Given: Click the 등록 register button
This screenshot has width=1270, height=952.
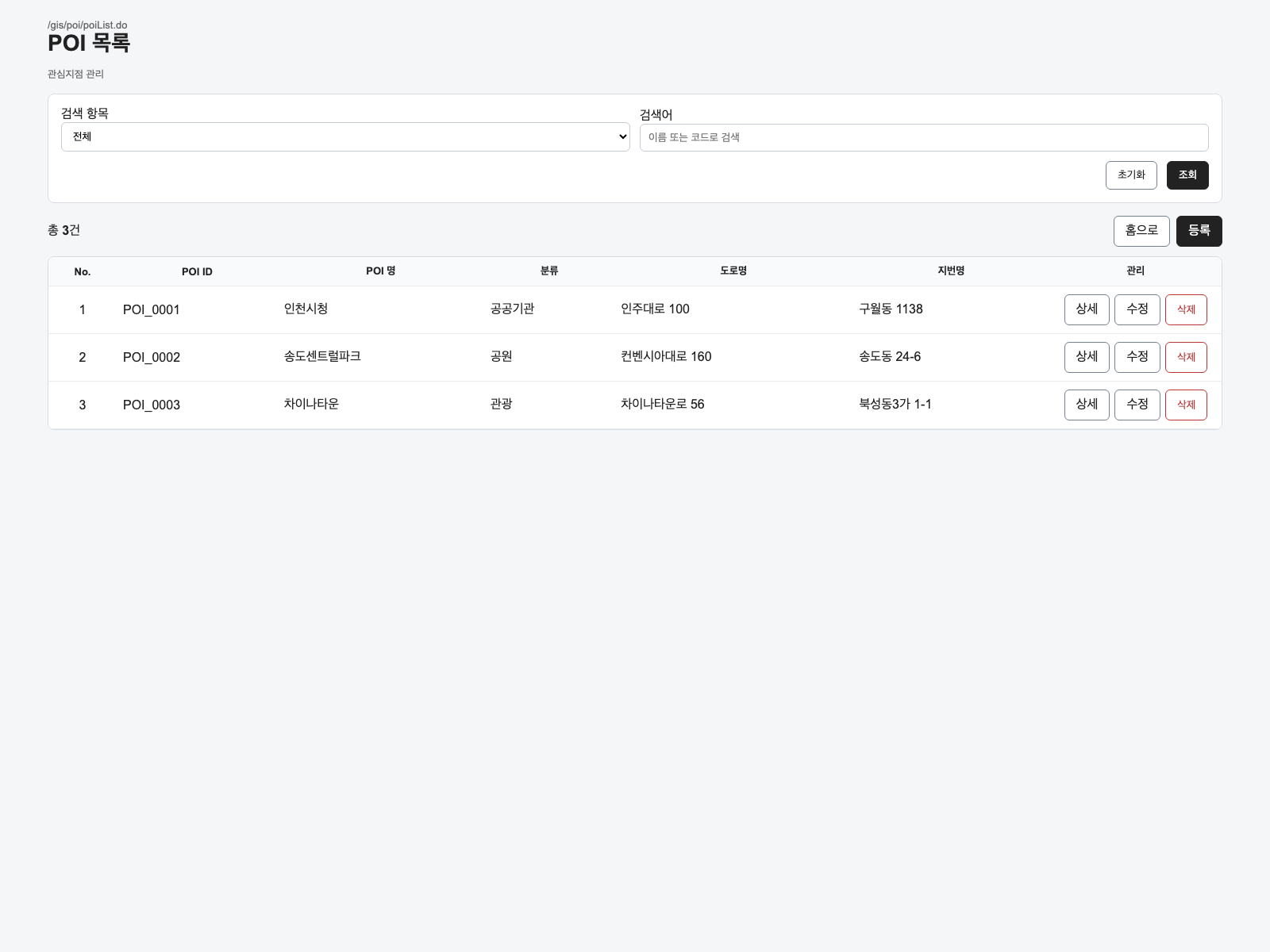Looking at the screenshot, I should coord(1199,231).
